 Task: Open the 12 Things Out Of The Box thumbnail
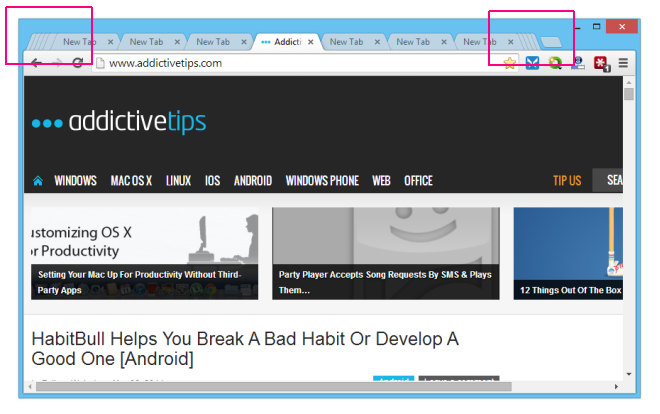pos(568,253)
